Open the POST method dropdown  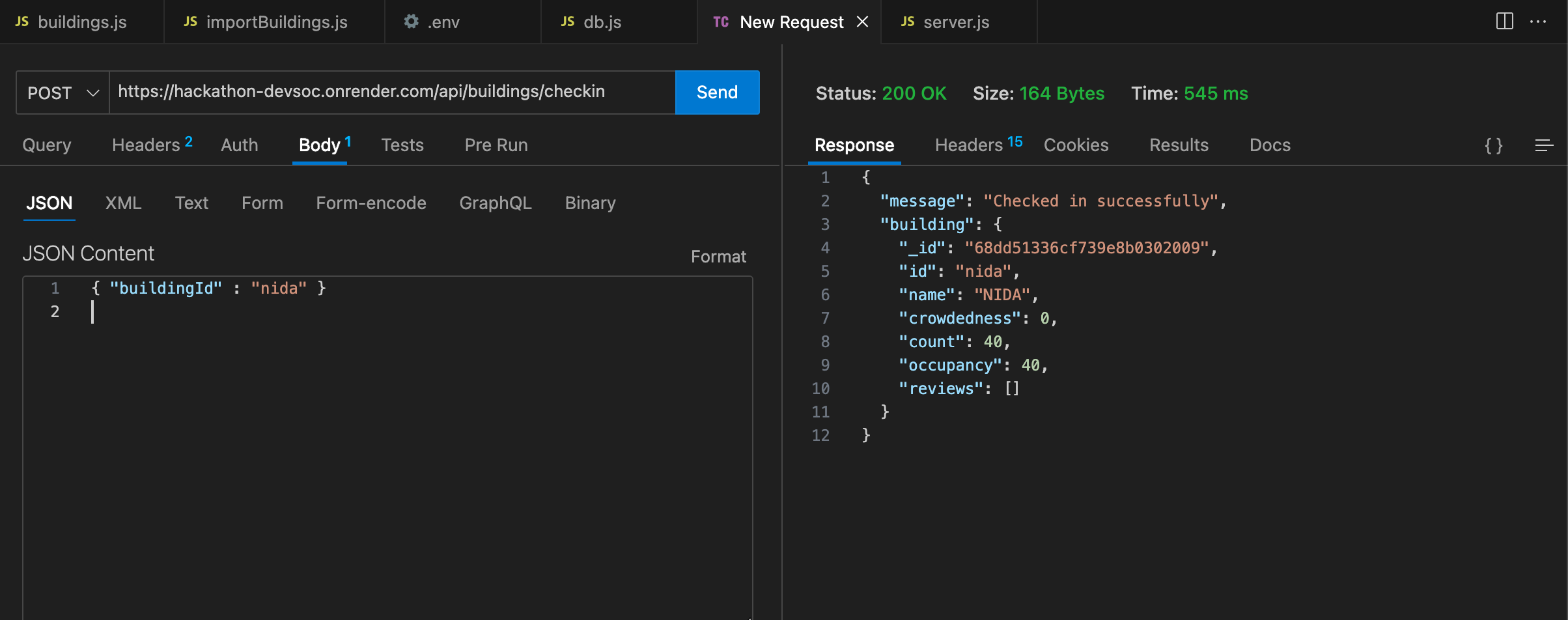pos(63,92)
